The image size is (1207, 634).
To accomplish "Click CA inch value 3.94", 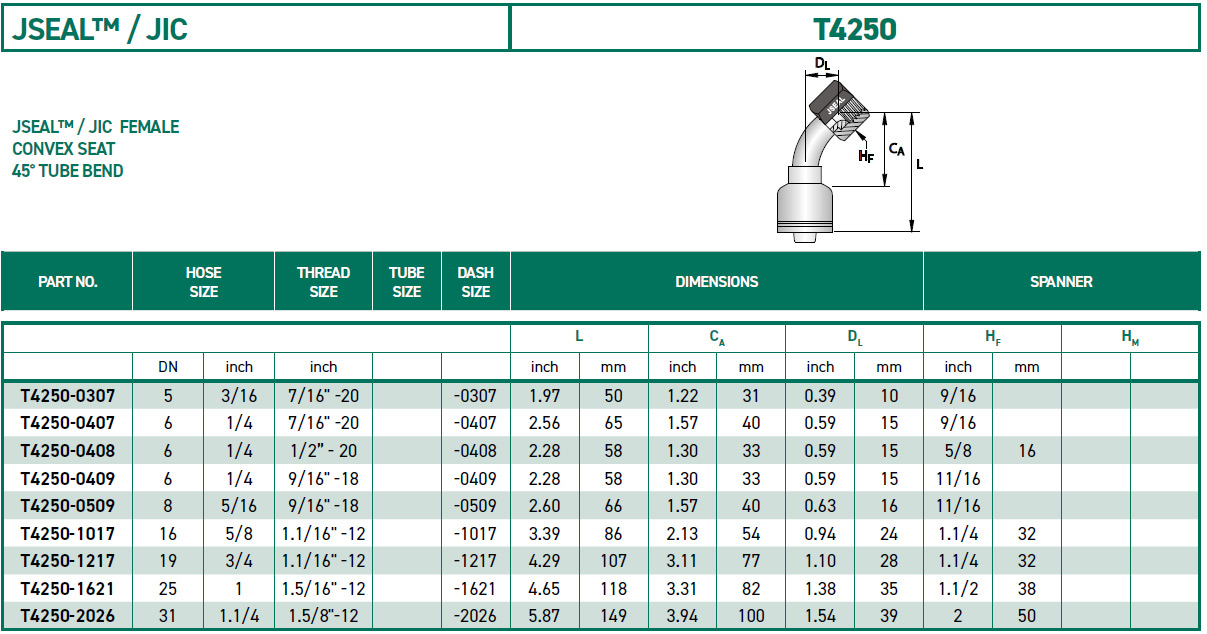I will pos(683,616).
